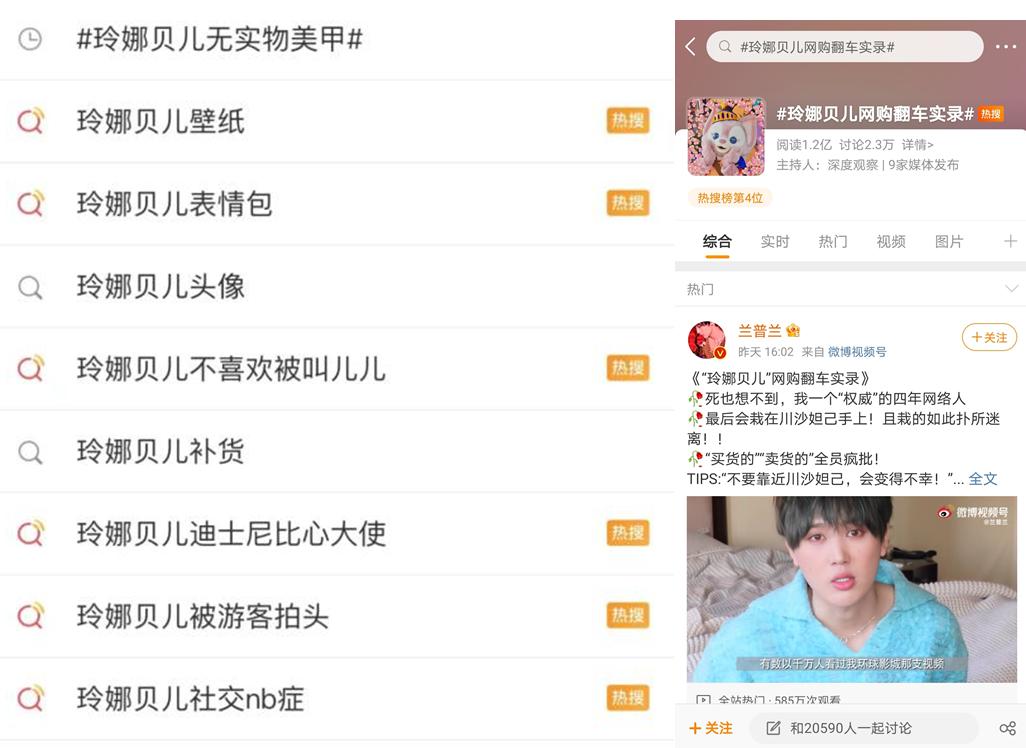The height and width of the screenshot is (748, 1026).
Task: Follow 兰普兰 with the +关注 button
Action: tap(989, 337)
